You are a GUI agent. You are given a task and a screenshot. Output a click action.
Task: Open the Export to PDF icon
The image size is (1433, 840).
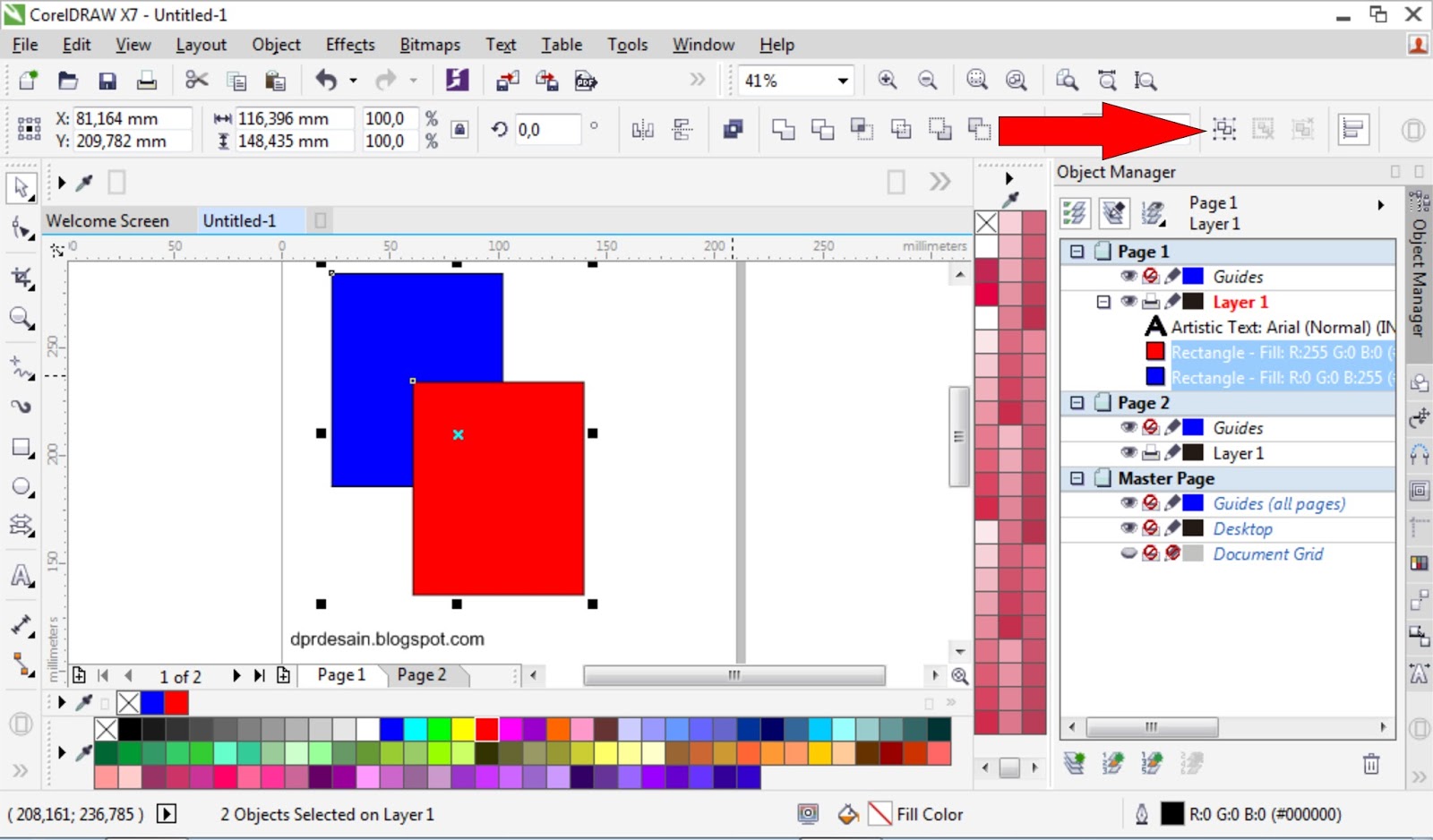pyautogui.click(x=586, y=80)
